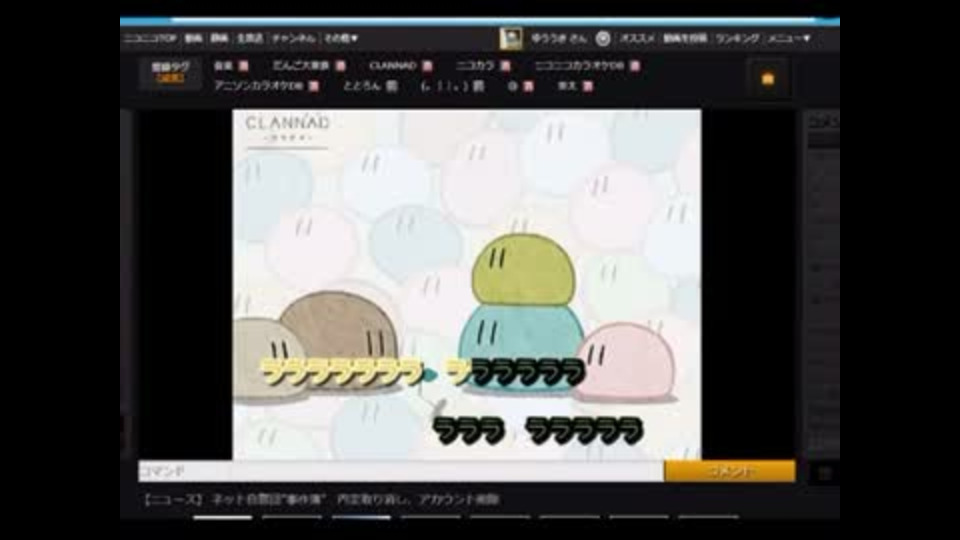Click the orange icon button right of the tags
The height and width of the screenshot is (540, 960).
coord(768,79)
